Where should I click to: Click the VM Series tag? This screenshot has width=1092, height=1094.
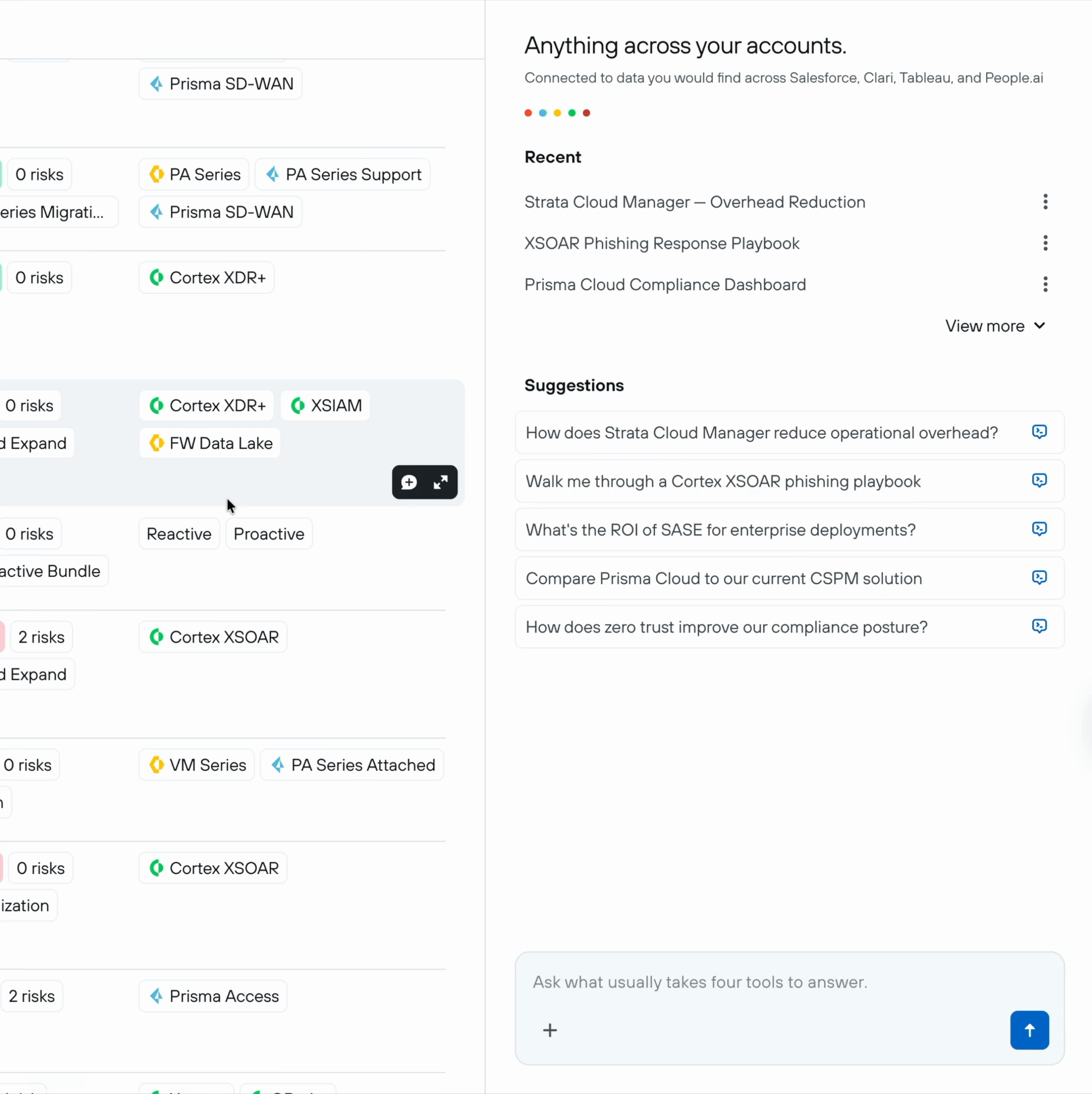pos(197,765)
